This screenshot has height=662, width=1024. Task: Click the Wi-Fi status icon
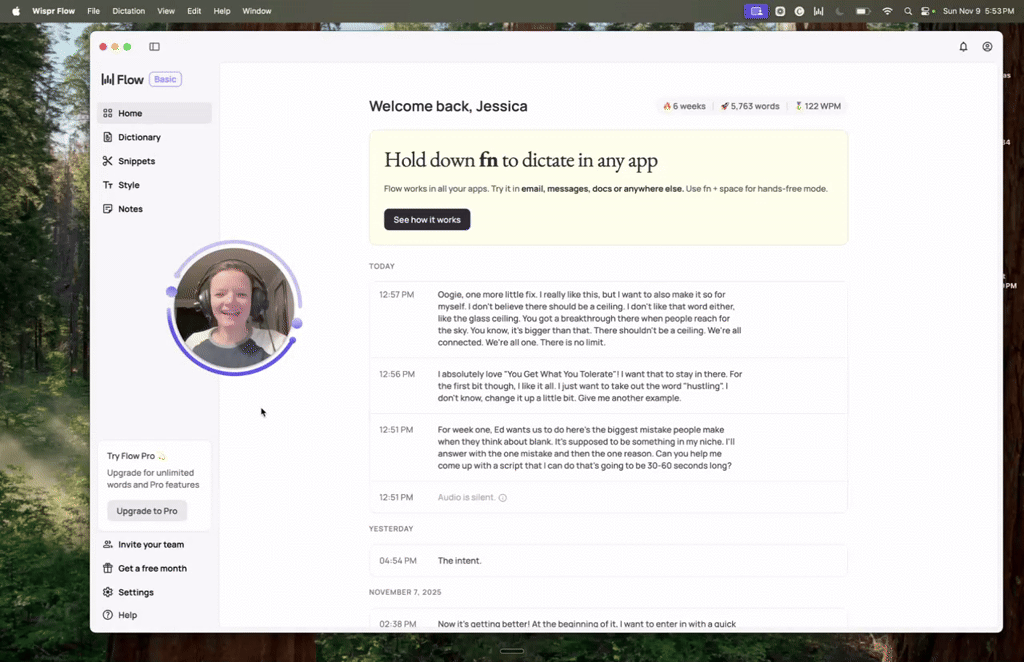(x=887, y=11)
